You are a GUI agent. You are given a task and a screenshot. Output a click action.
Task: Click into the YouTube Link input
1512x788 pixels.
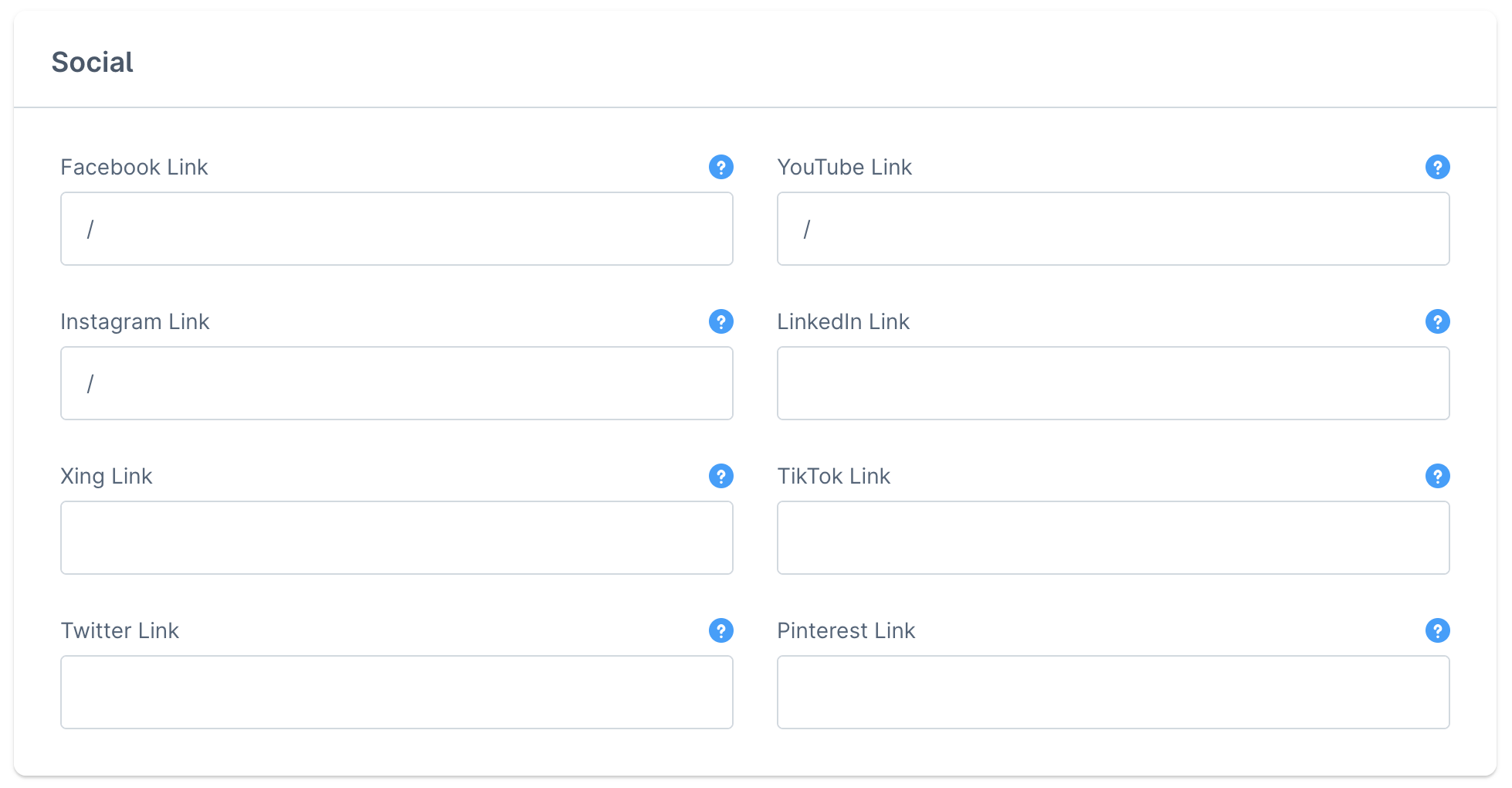(x=1113, y=229)
